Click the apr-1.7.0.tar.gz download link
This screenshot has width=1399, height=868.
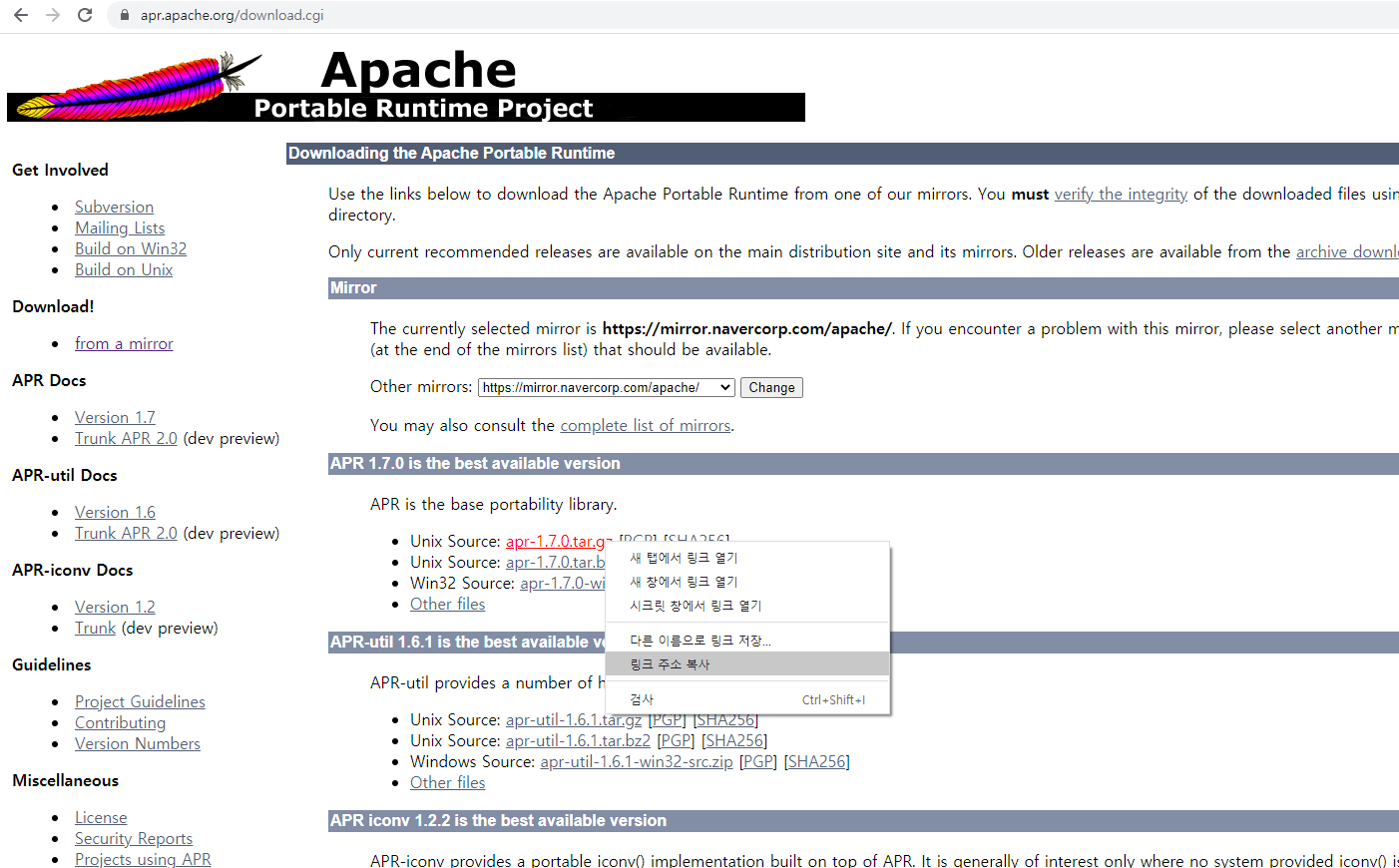[559, 541]
